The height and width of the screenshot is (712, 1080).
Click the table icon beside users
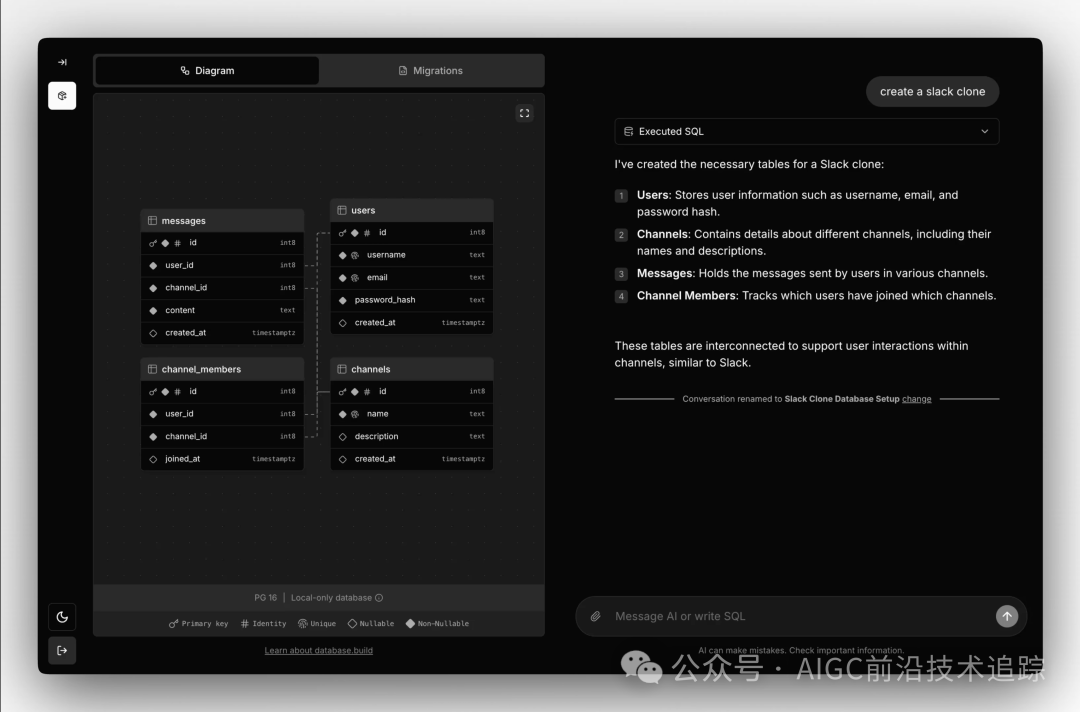coord(342,210)
